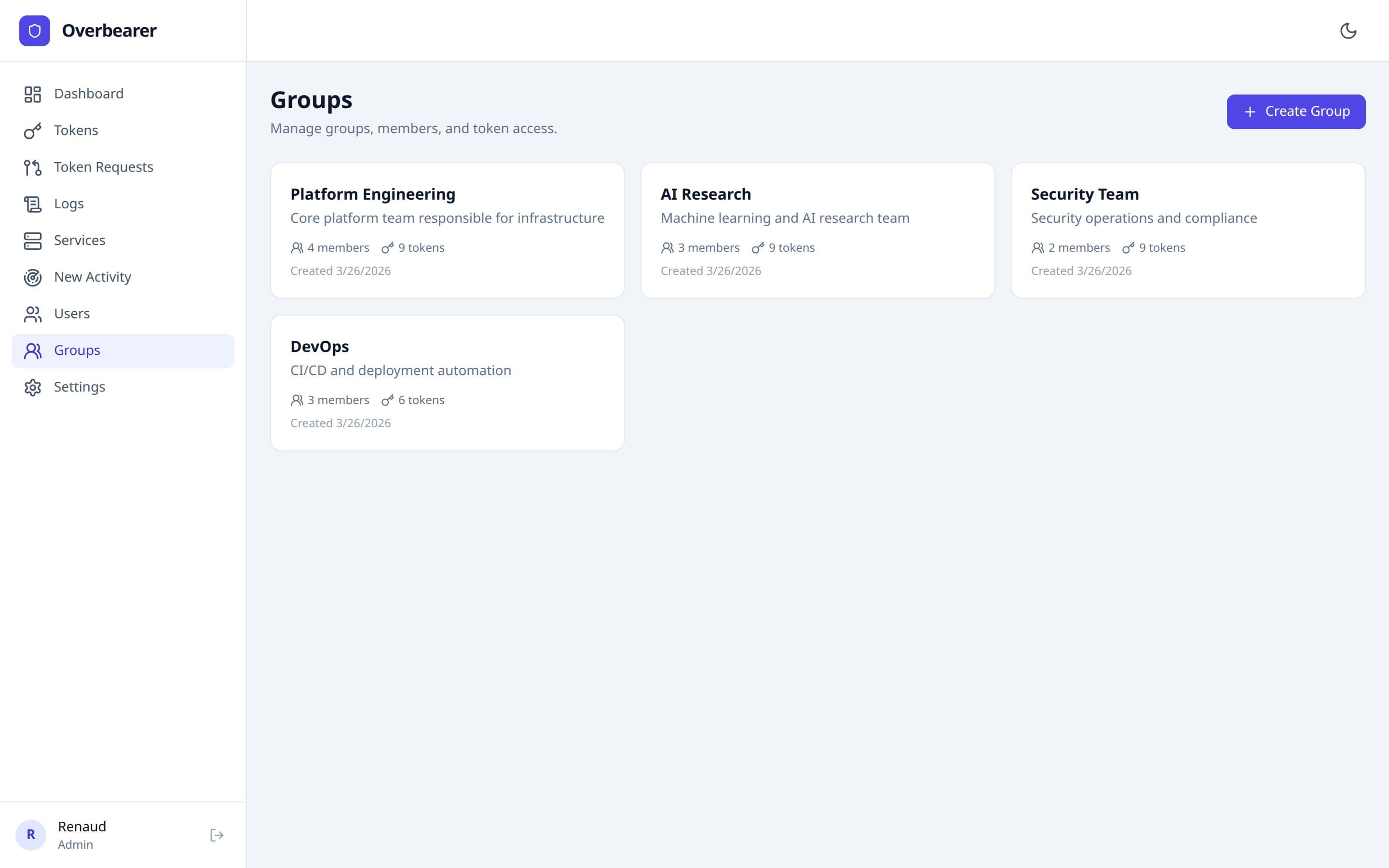
Task: Open the Platform Engineering group card
Action: (x=447, y=230)
